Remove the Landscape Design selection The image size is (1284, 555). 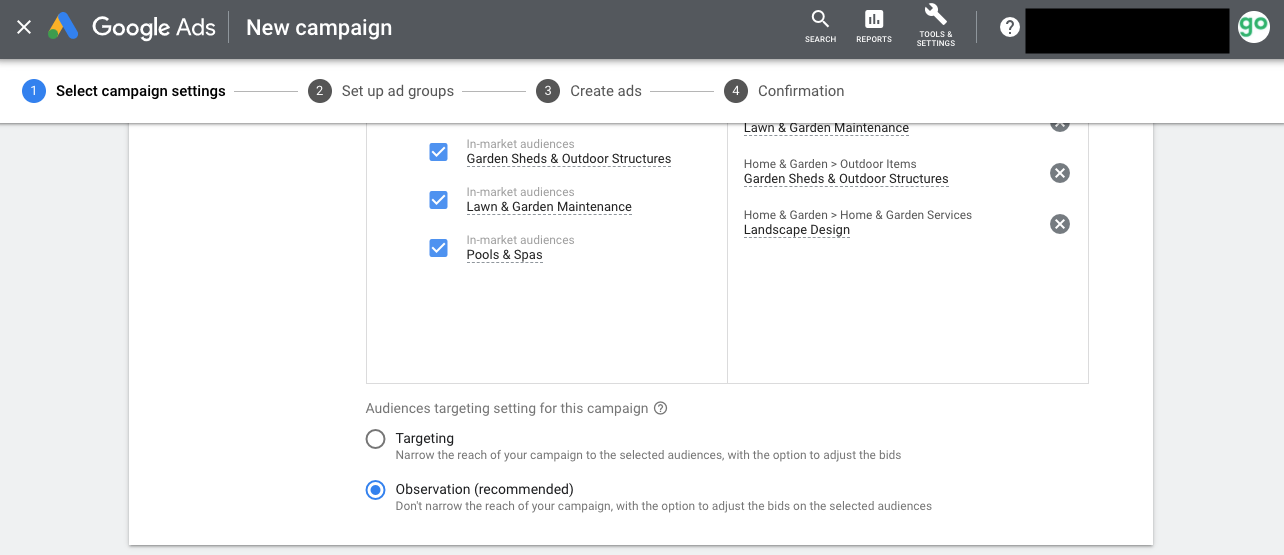1060,224
